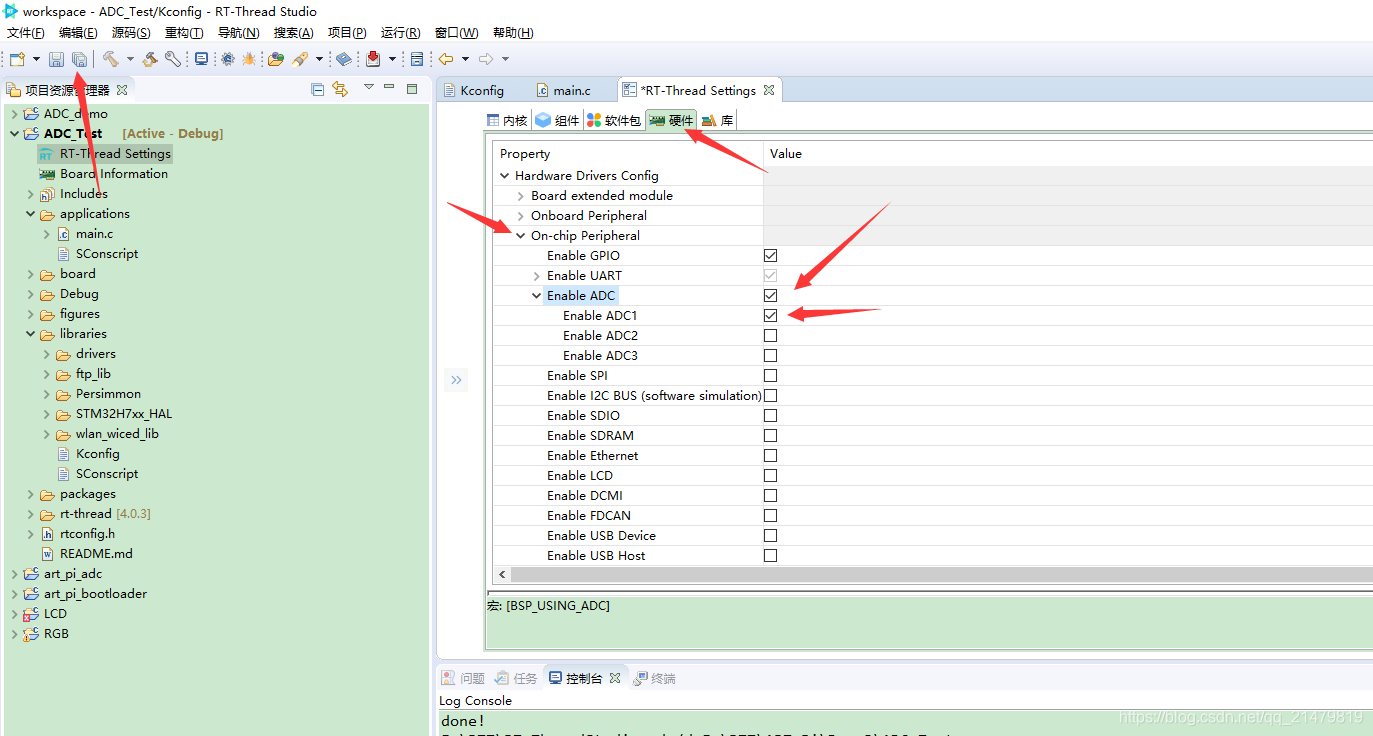Close the RT-Thread Settings editor tab
Viewport: 1373px width, 736px height.
coord(769,90)
